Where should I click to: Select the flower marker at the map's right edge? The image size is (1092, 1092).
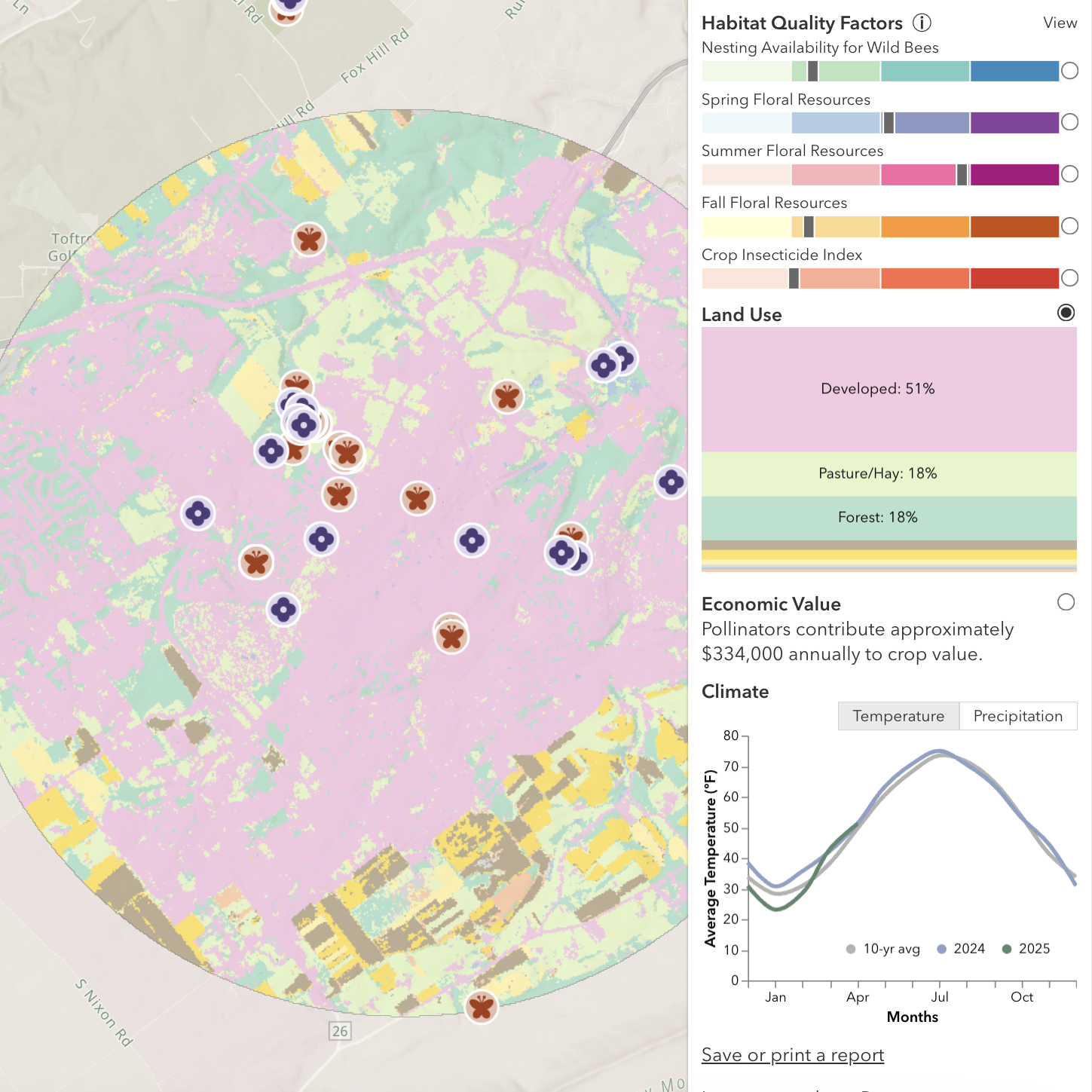click(x=671, y=482)
